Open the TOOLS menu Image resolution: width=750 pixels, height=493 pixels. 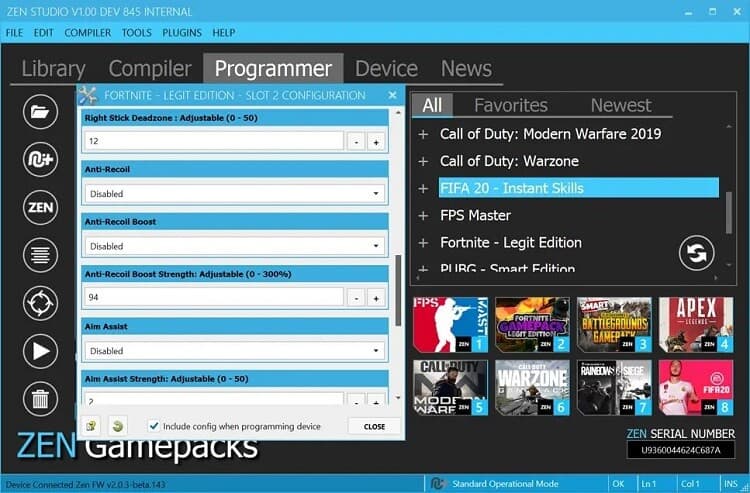click(x=136, y=33)
